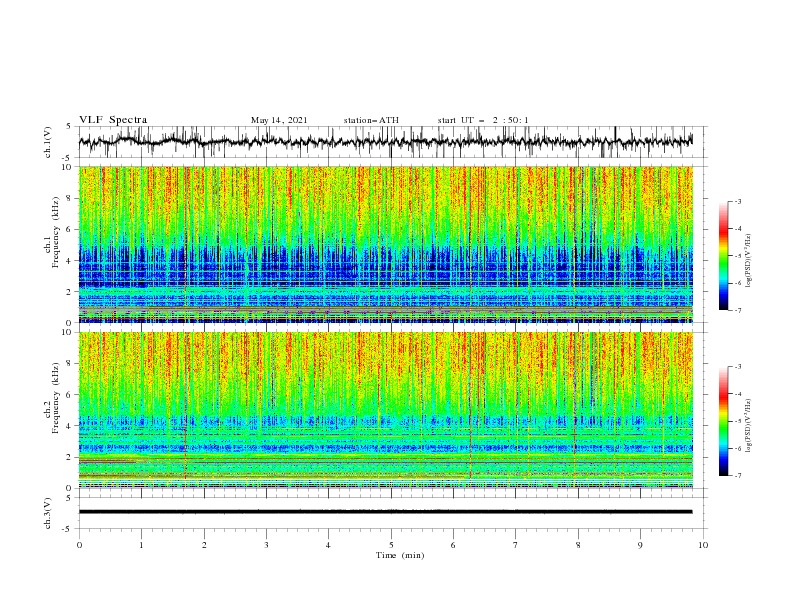Click the time axis tick labeled 10
Screen dimensions: 792x612
tap(703, 545)
